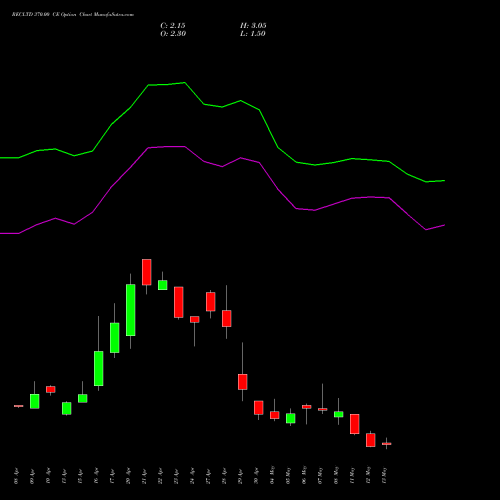Select the green candle for 09 Apr
Screen dimensions: 500x500
[x=35, y=401]
